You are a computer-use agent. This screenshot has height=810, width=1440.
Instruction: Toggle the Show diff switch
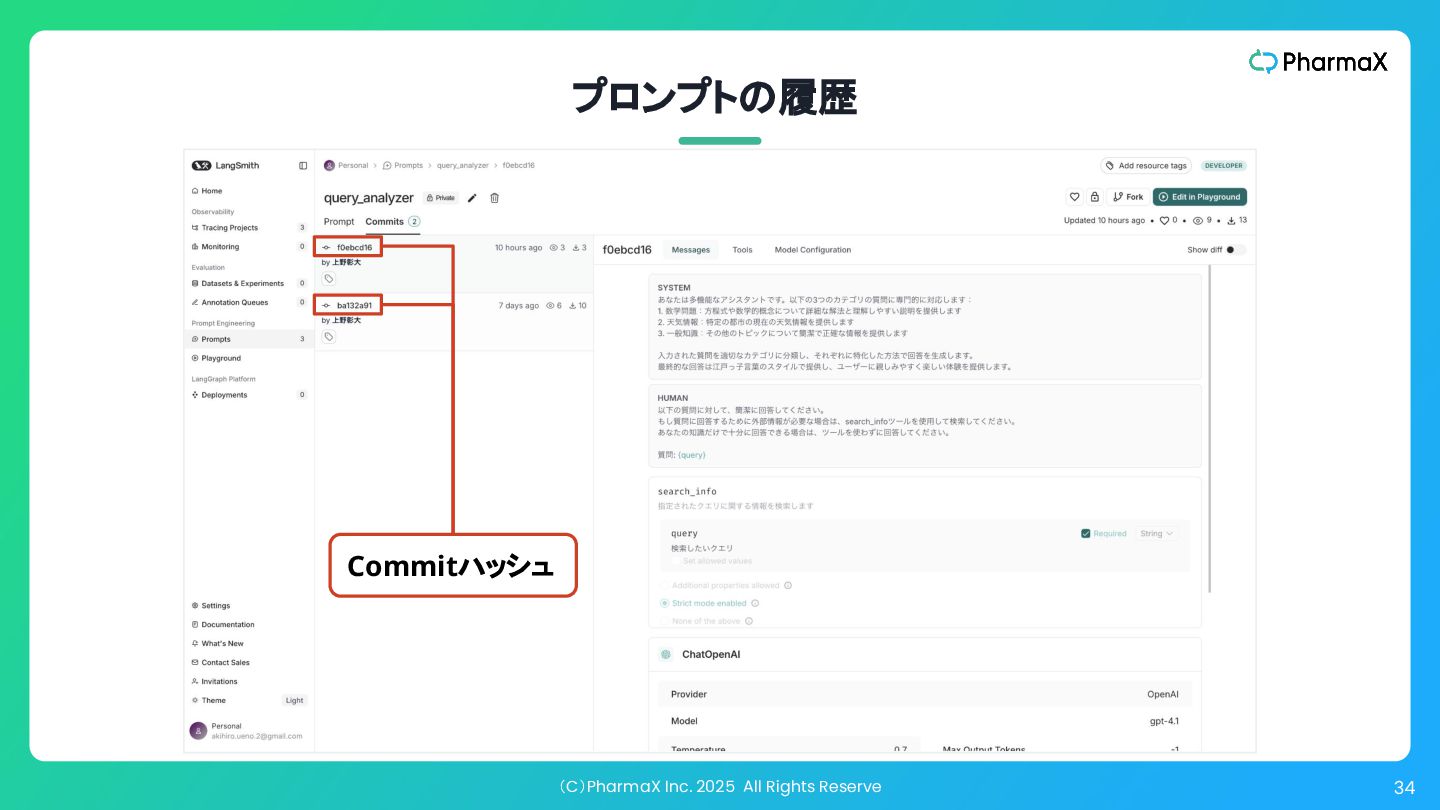[x=1236, y=250]
